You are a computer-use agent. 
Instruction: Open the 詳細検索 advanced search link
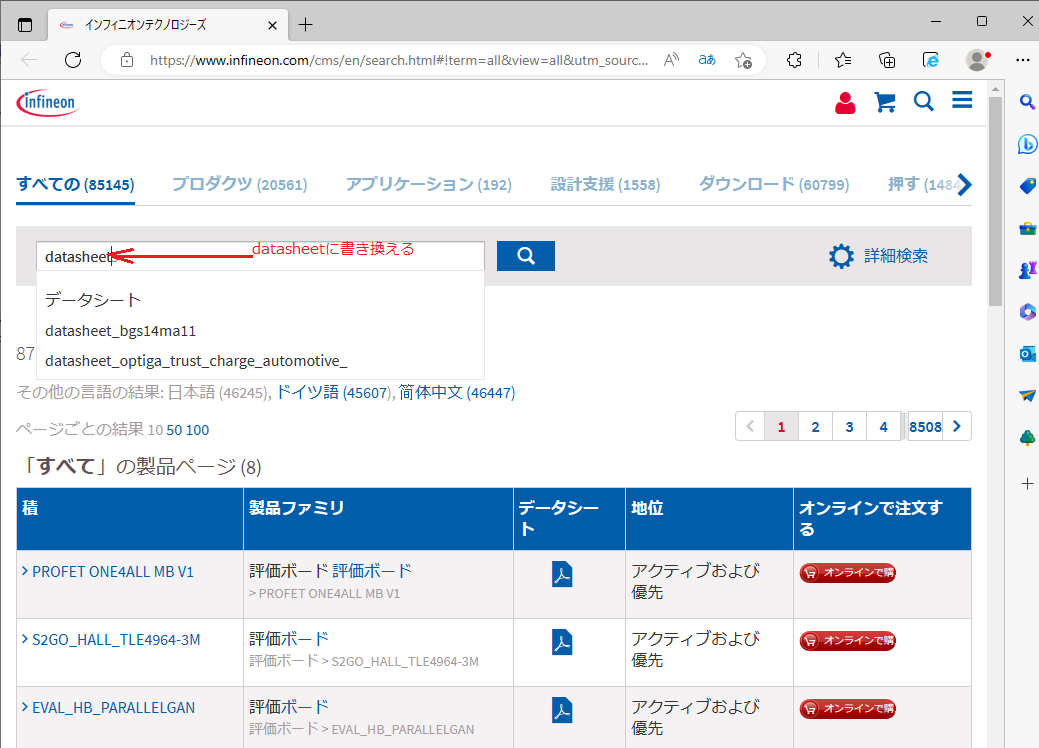click(896, 256)
